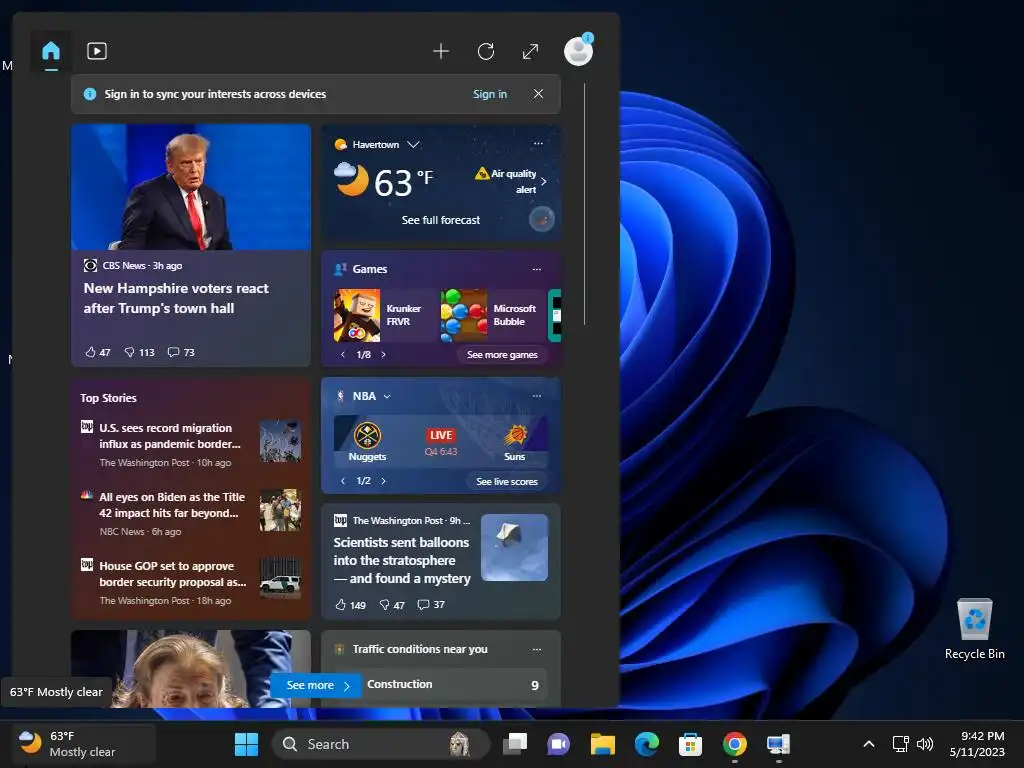This screenshot has height=768, width=1024.
Task: Open the Recycle Bin desktop icon
Action: 974,629
